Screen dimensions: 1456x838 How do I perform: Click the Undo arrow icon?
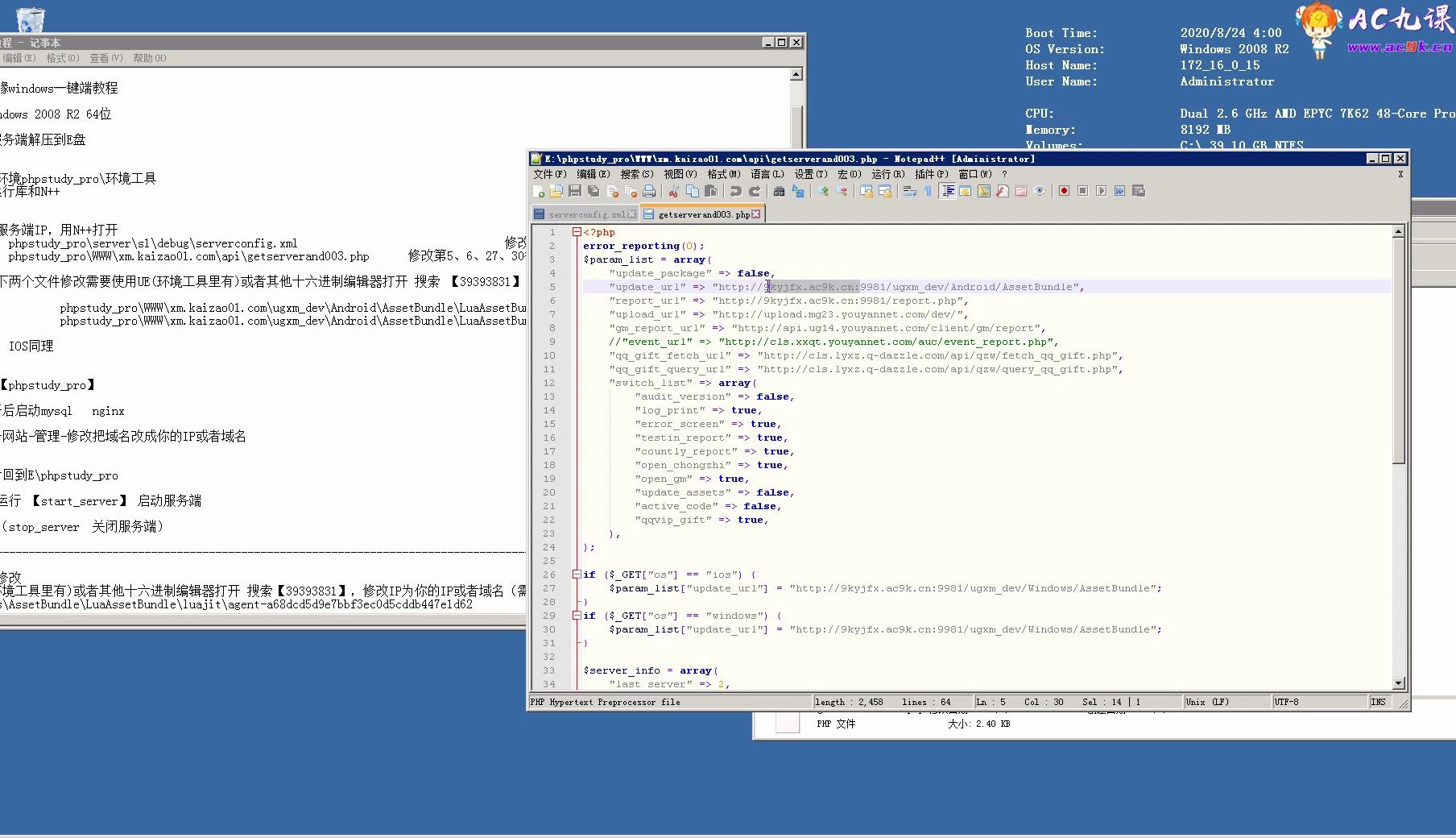735,191
